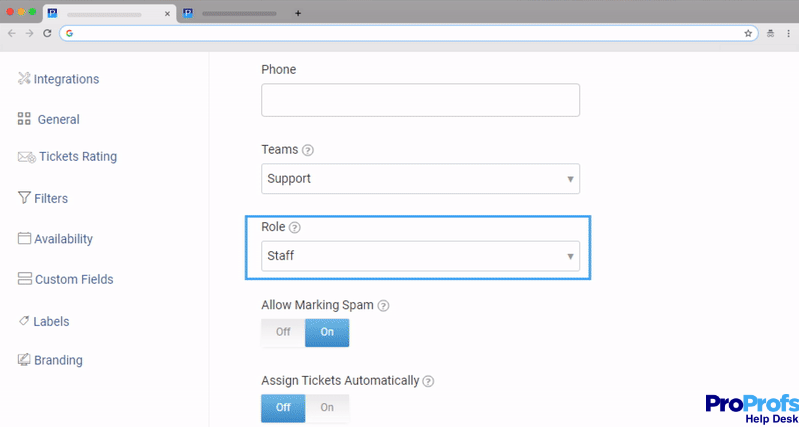Click the Availability calendar icon
Image resolution: width=799 pixels, height=427 pixels.
point(24,238)
